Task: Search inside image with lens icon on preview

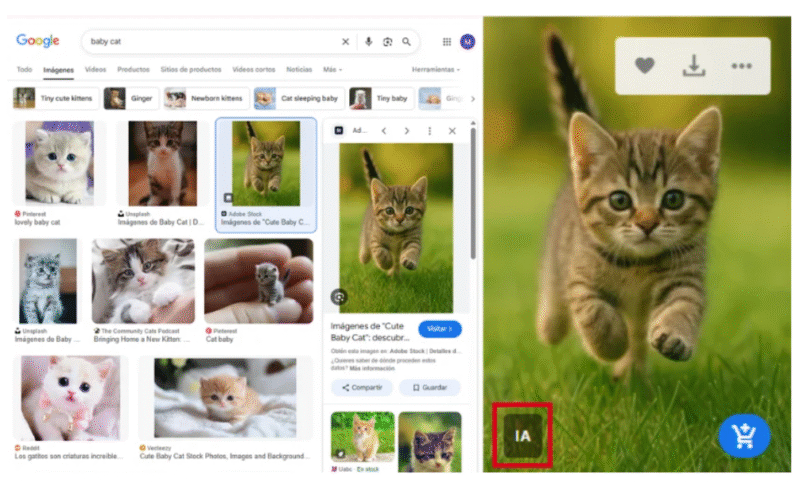Action: [x=339, y=296]
